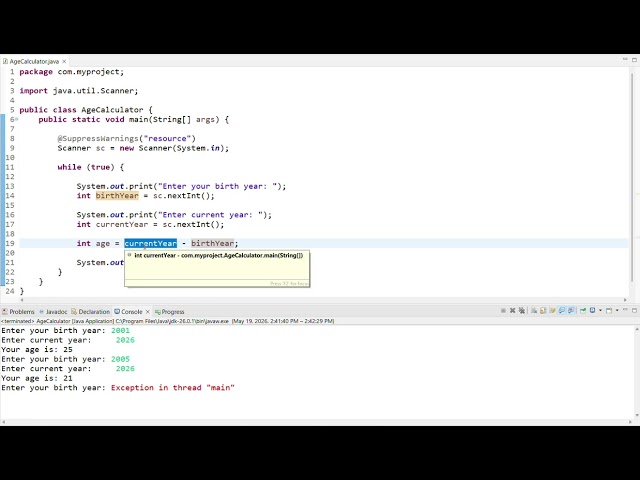Switch to the Progress tab
The image size is (640, 480).
coord(170,311)
